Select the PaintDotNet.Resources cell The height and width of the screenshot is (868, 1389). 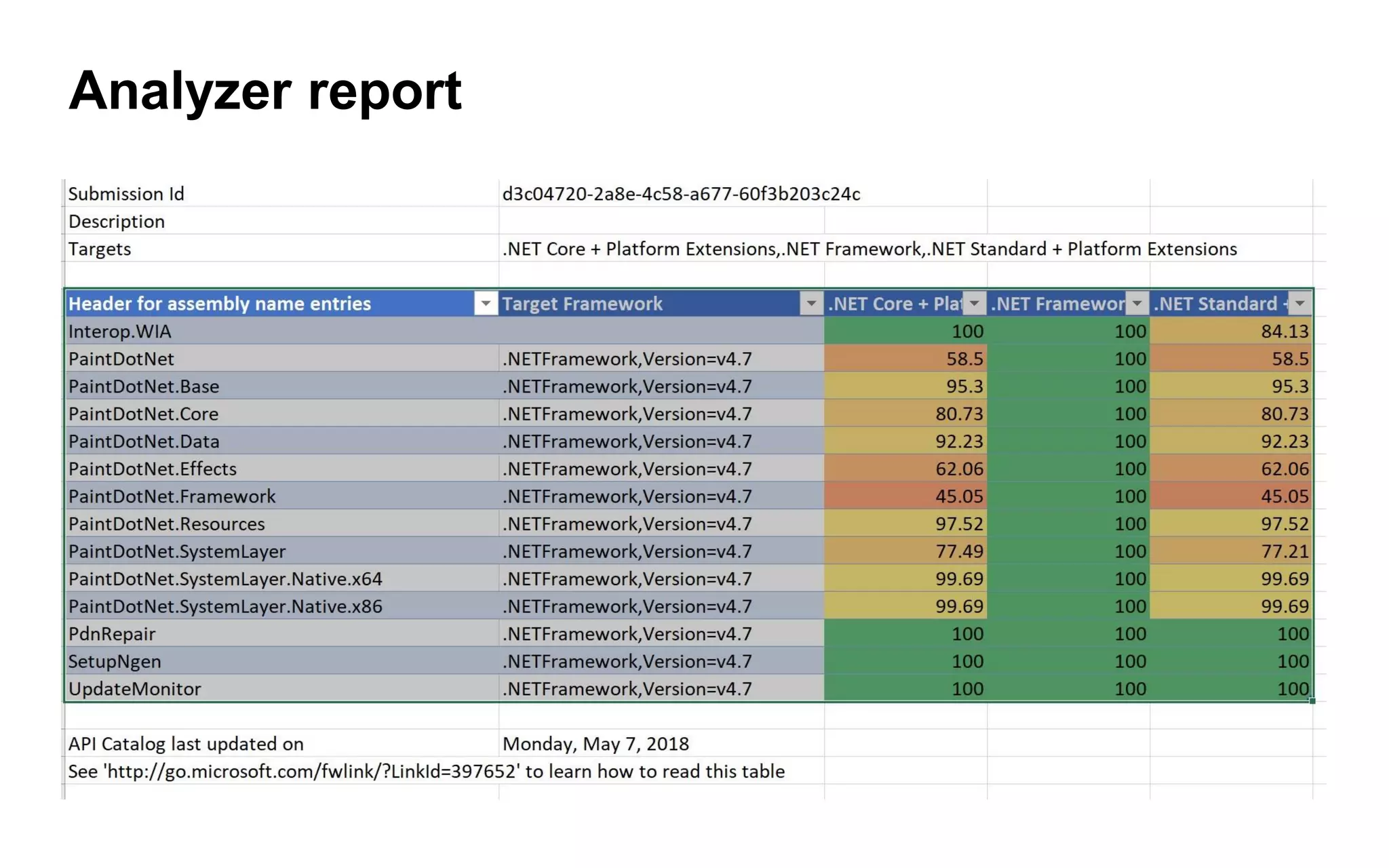pos(282,524)
